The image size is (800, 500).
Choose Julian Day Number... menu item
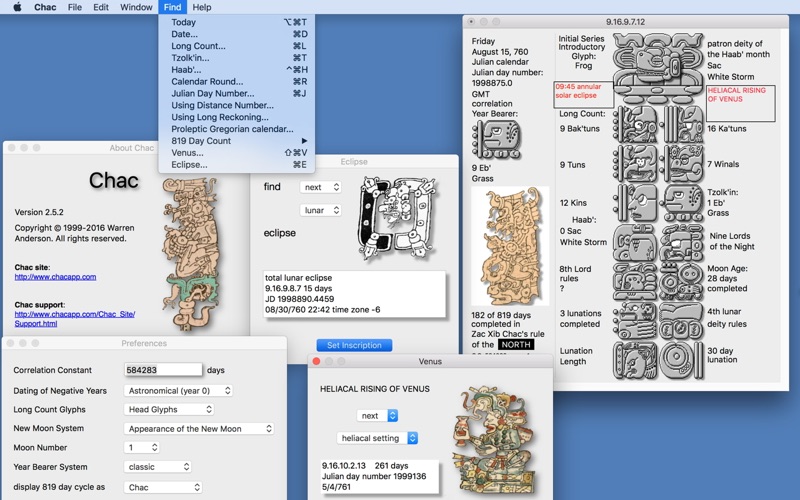pyautogui.click(x=239, y=93)
